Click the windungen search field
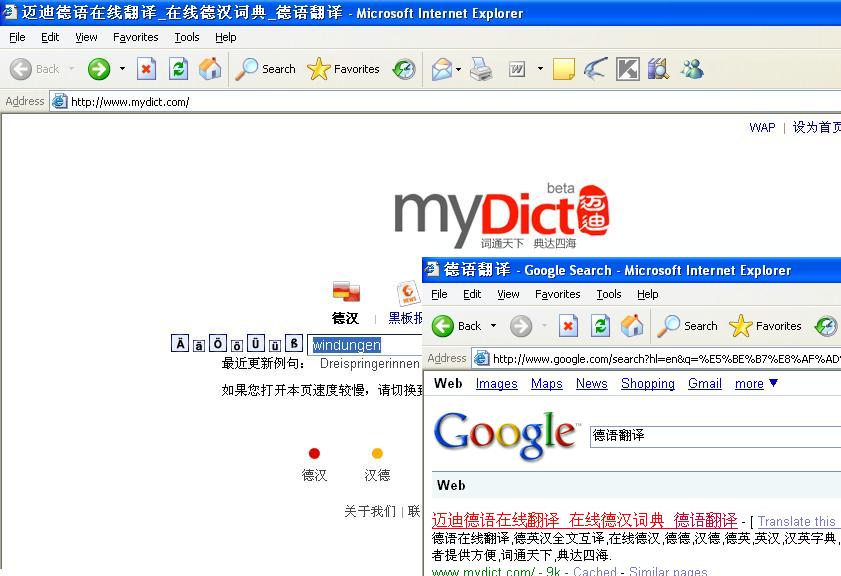Image resolution: width=841 pixels, height=576 pixels. (x=365, y=345)
